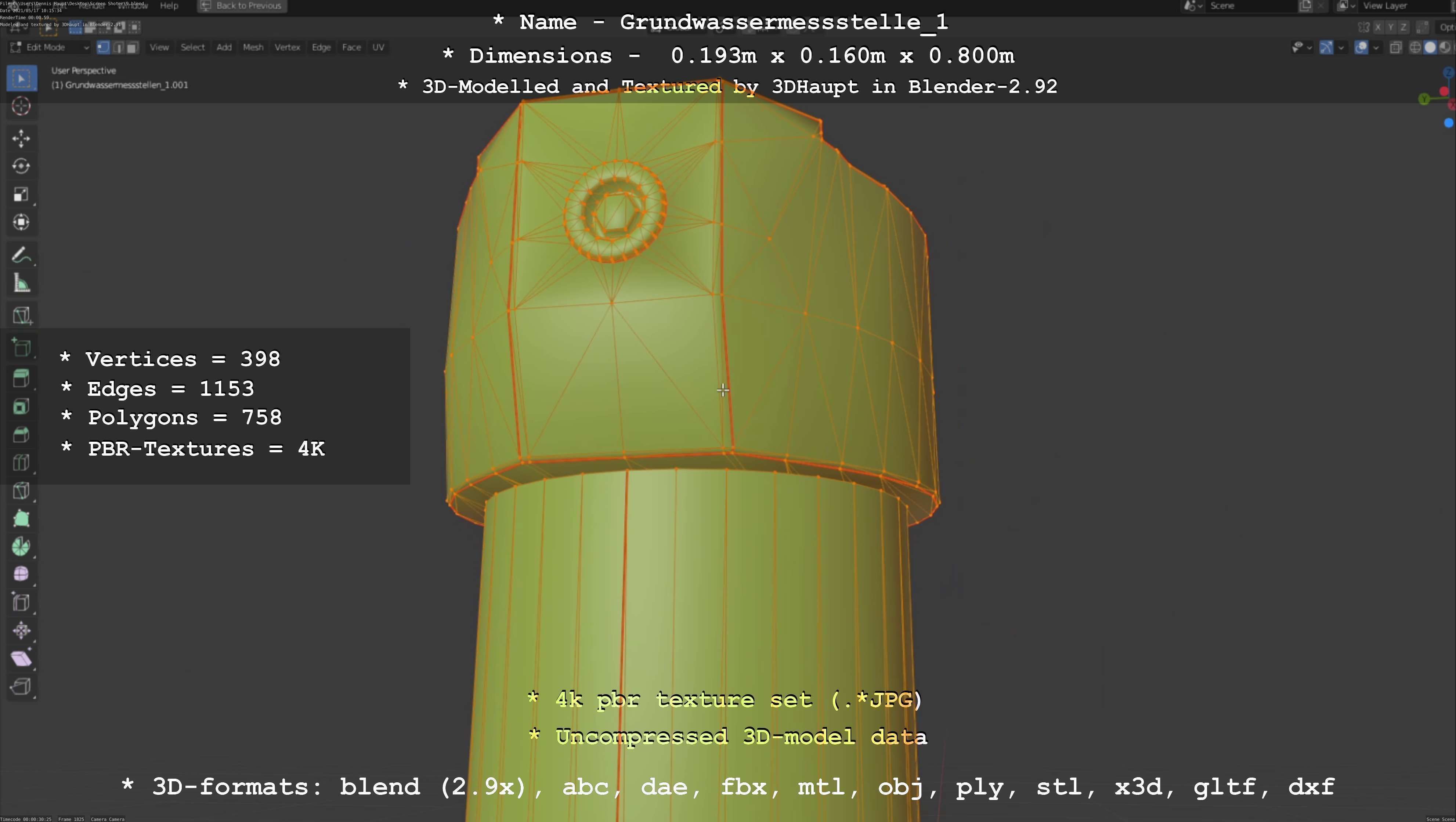Choose the Move tool
Image resolution: width=1456 pixels, height=822 pixels.
[21, 138]
